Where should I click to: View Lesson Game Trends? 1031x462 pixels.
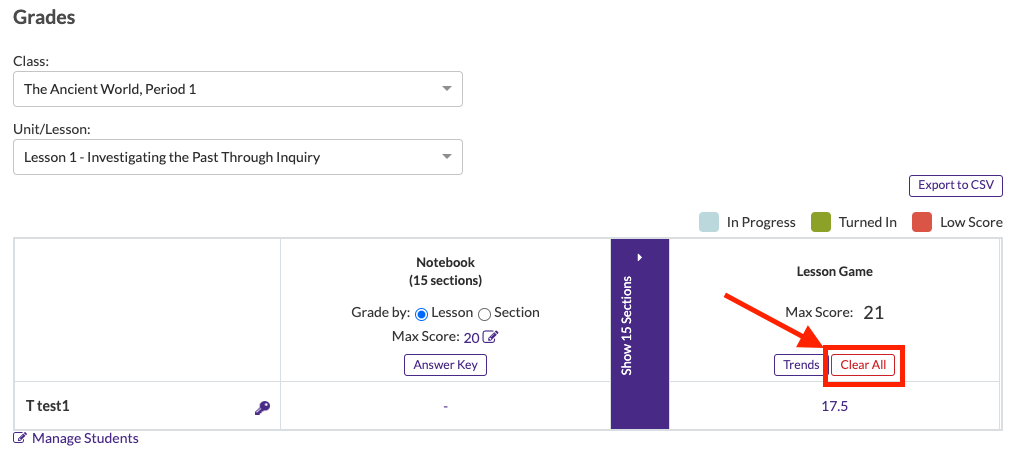tap(801, 365)
